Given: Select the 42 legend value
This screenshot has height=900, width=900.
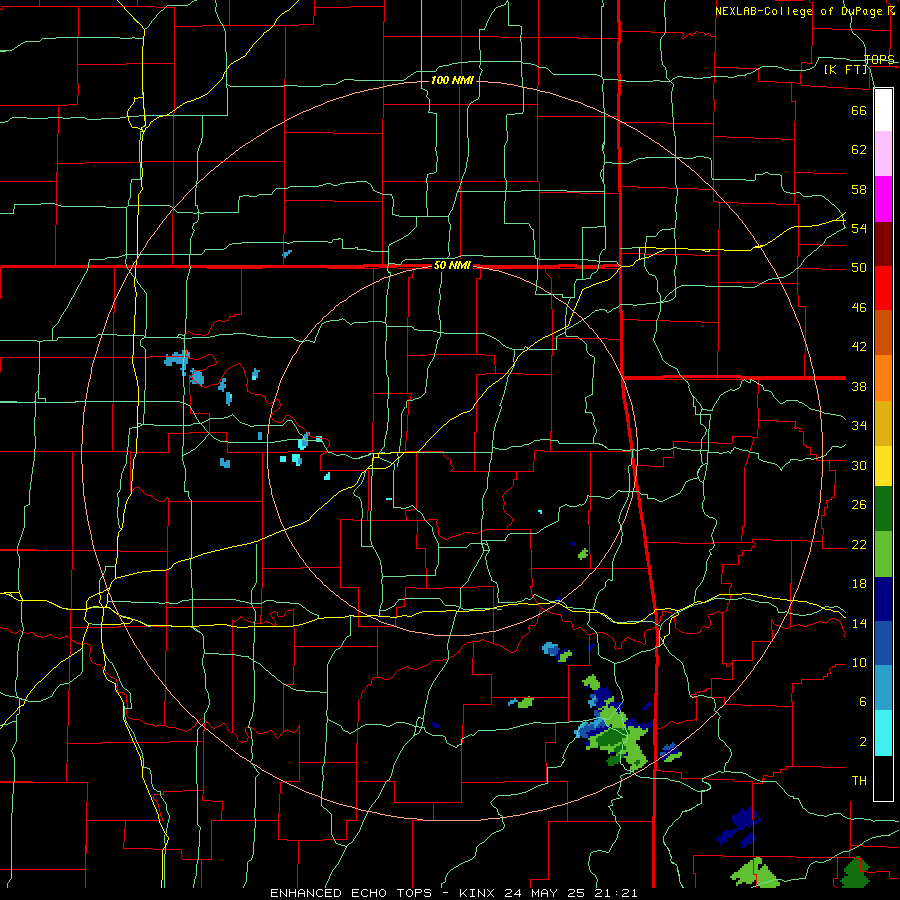Looking at the screenshot, I should [x=859, y=346].
